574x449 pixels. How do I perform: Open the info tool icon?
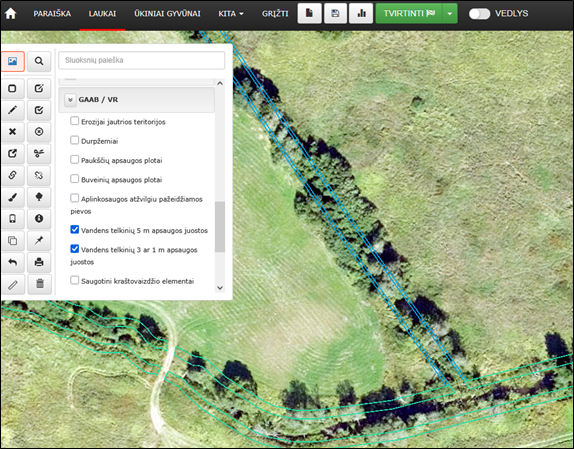(39, 219)
